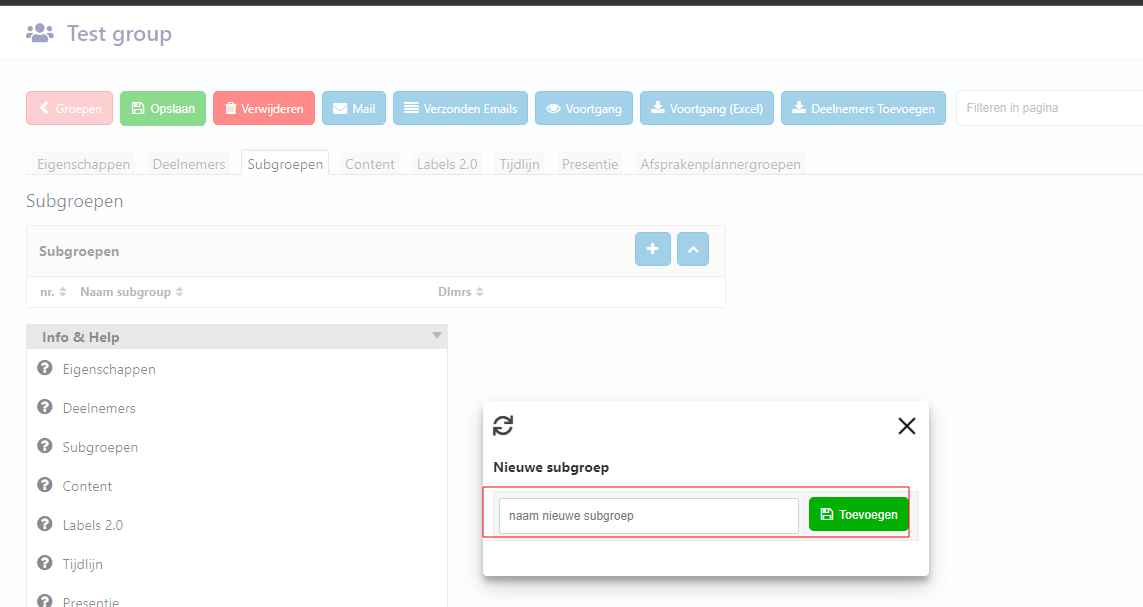Collapse the Info & Help section
The height and width of the screenshot is (607, 1143).
click(x=436, y=336)
